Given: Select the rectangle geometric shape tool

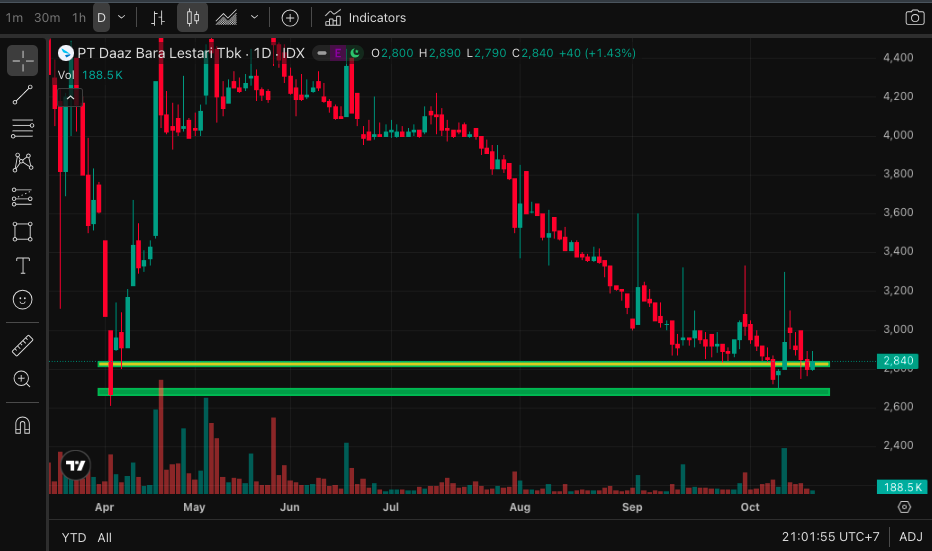Looking at the screenshot, I should 23,231.
